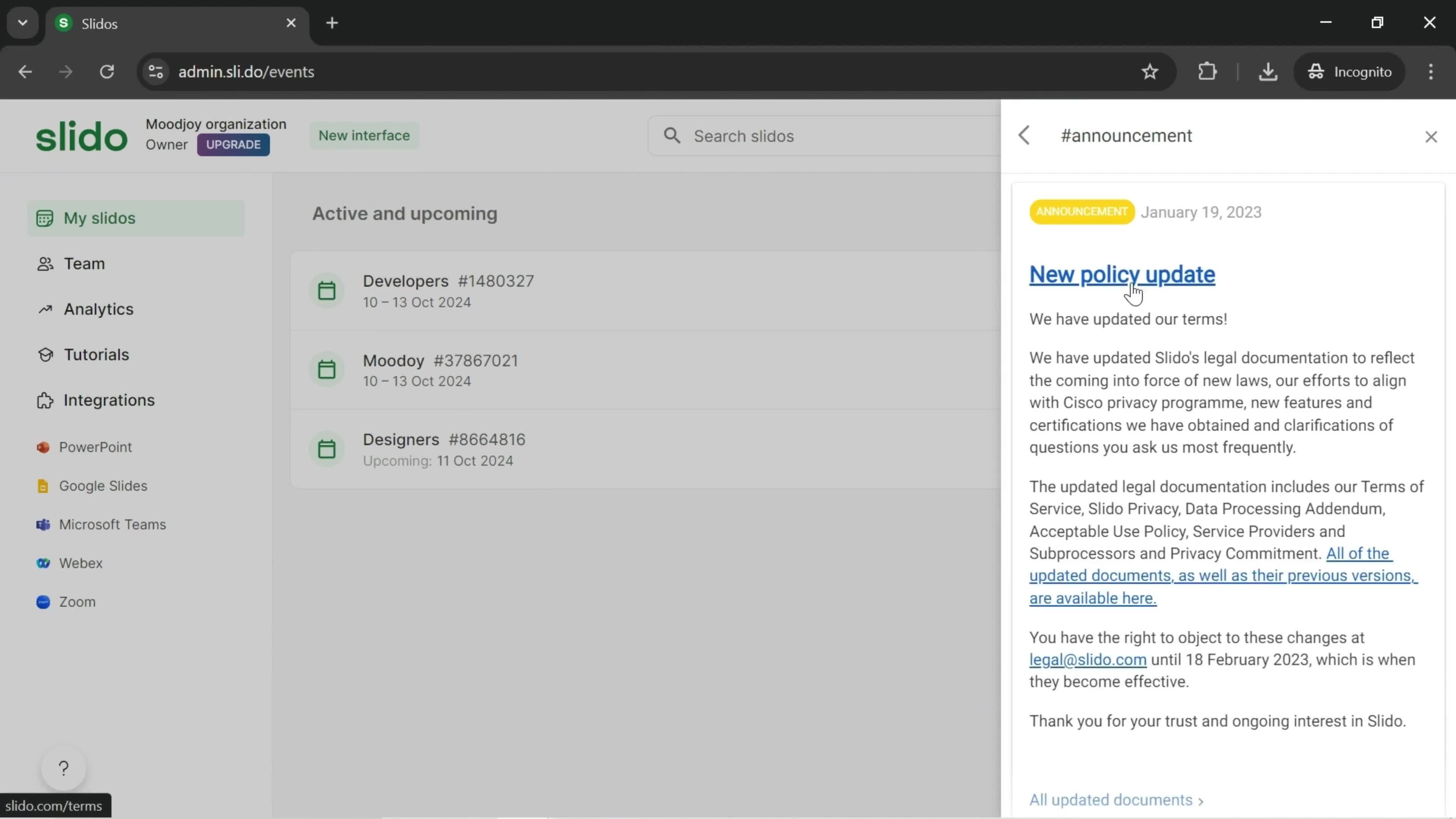
Task: Click Moodjoy organization name
Action: pyautogui.click(x=216, y=124)
